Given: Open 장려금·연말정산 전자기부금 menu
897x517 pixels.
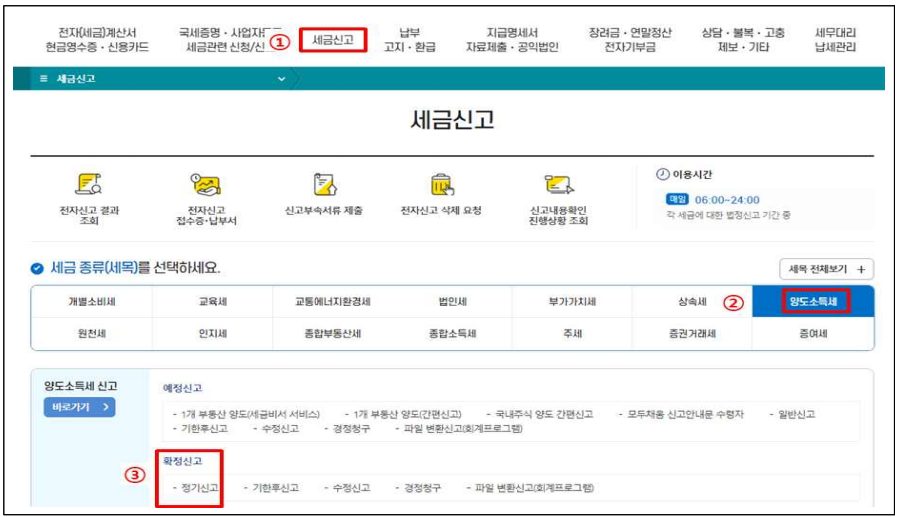Looking at the screenshot, I should 630,40.
